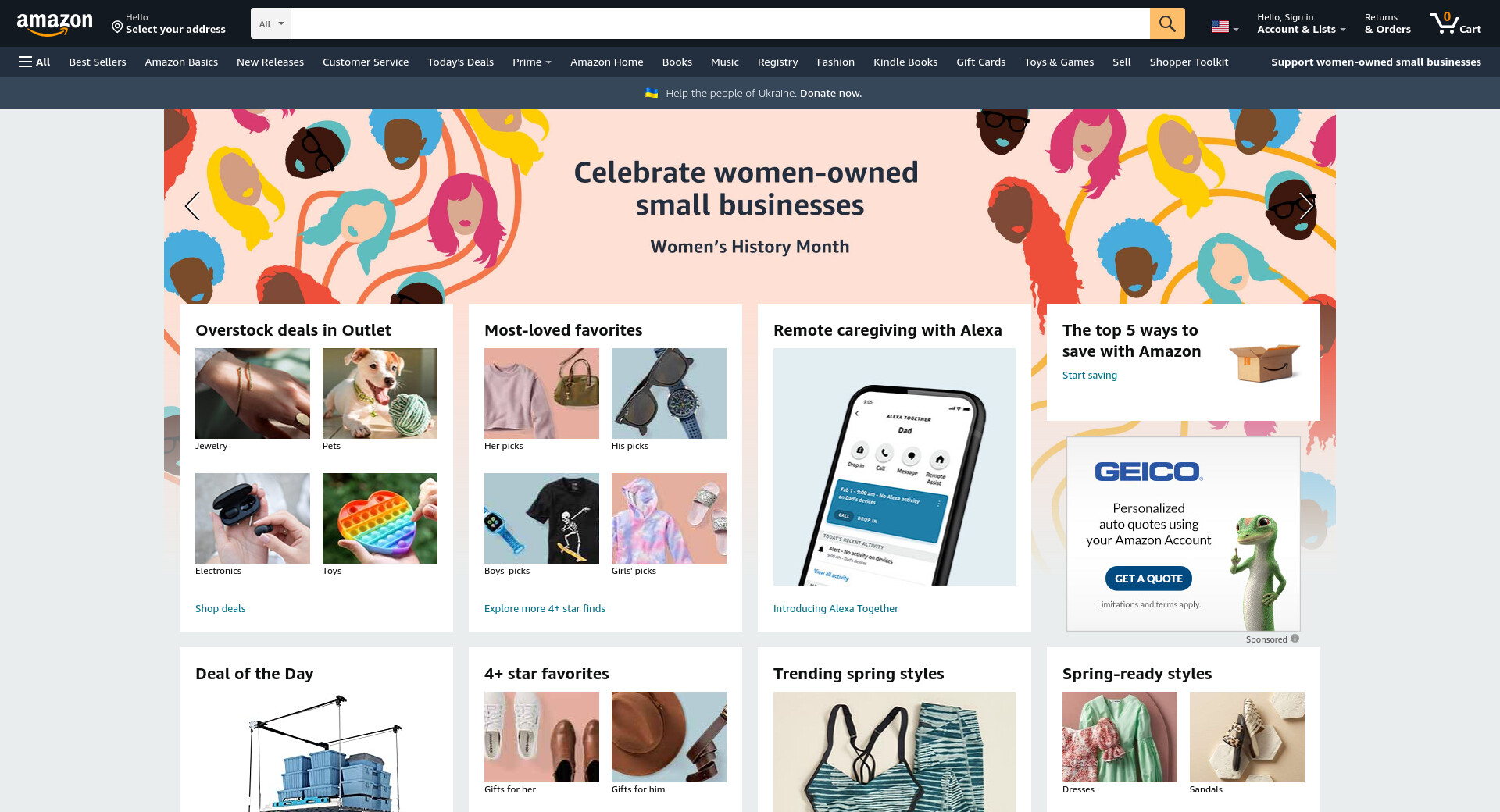The height and width of the screenshot is (812, 1500).
Task: Select Gift Cards from navigation bar
Action: [x=980, y=62]
